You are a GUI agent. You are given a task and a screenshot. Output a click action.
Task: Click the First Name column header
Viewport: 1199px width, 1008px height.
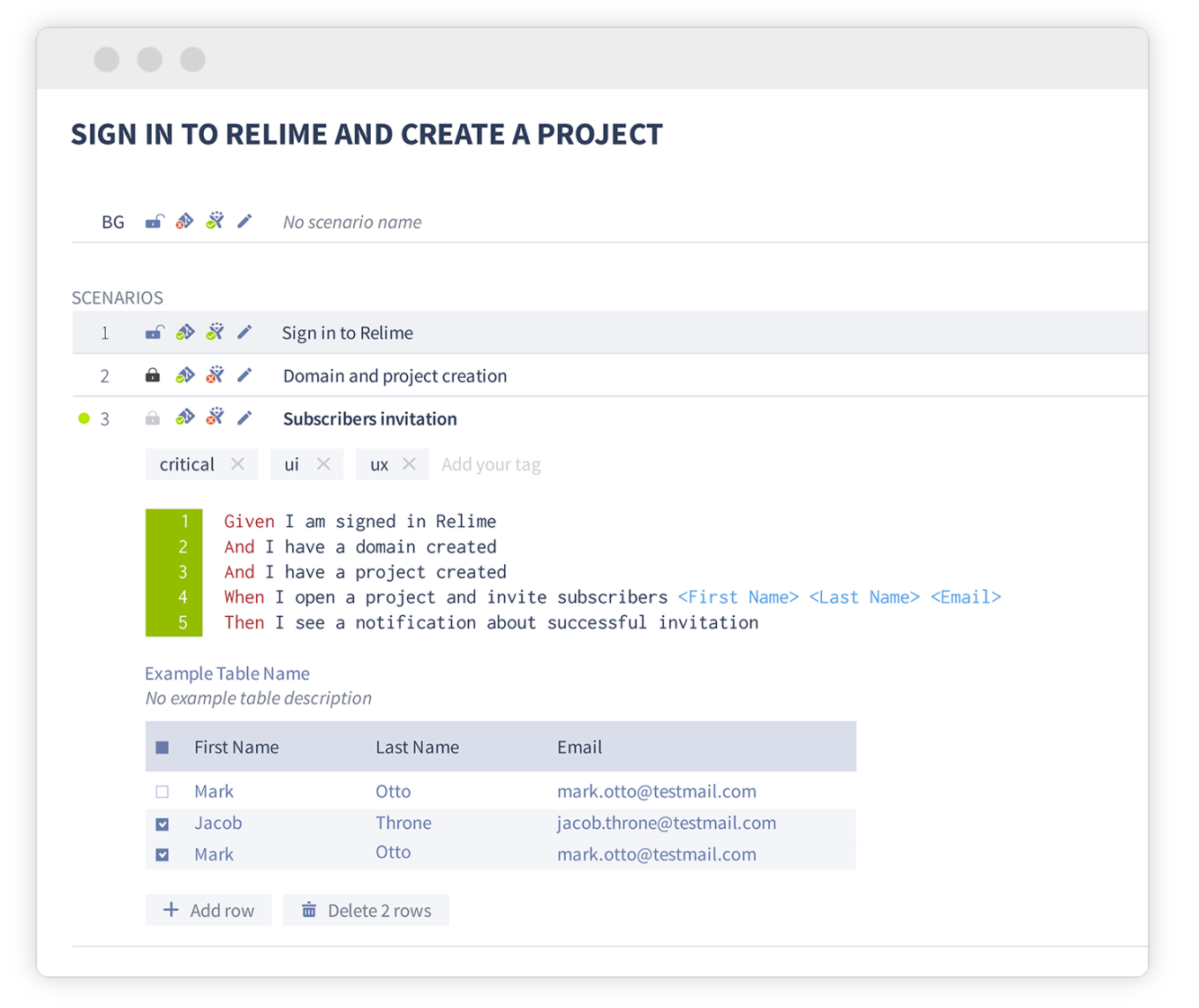click(x=237, y=747)
